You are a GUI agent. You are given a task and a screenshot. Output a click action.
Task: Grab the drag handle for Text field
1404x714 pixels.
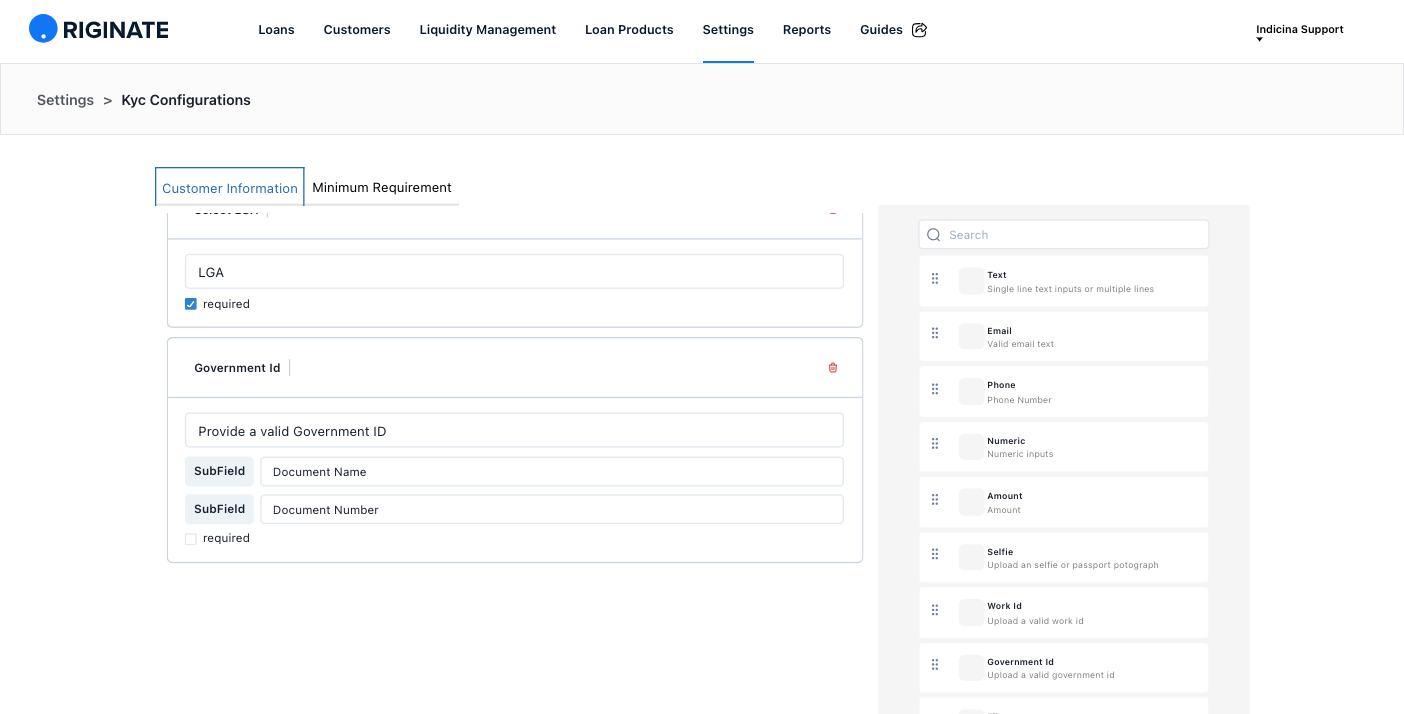(935, 279)
